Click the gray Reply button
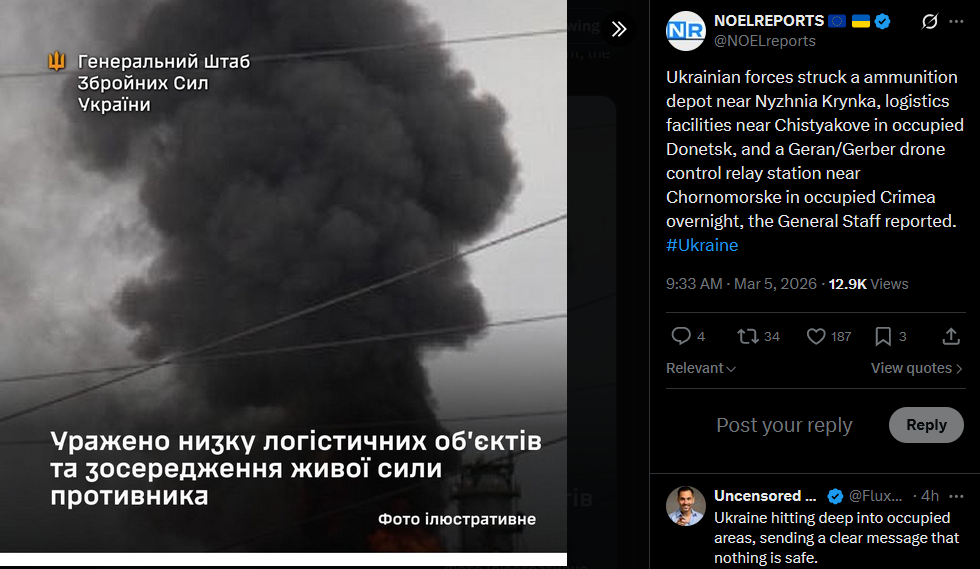 tap(926, 425)
